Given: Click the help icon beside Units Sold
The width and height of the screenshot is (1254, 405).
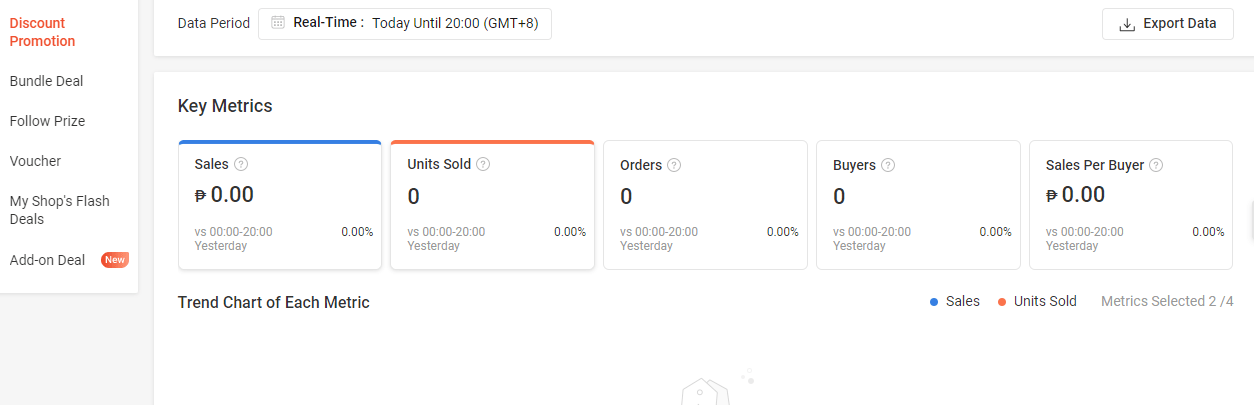Looking at the screenshot, I should [x=483, y=164].
